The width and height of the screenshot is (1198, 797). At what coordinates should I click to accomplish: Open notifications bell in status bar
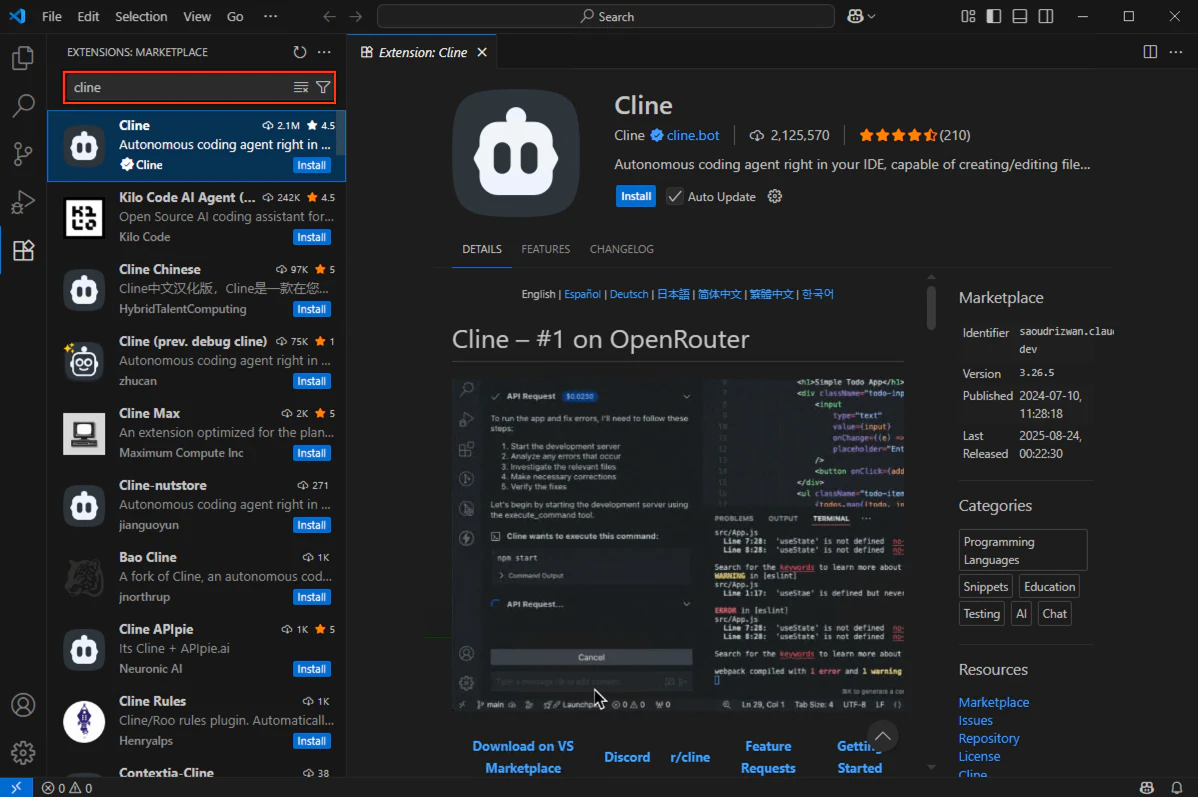[1177, 787]
